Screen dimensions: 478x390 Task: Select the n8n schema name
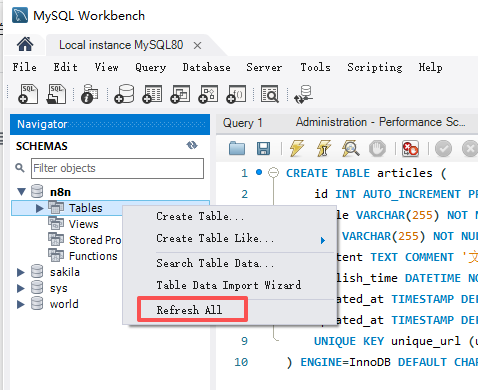pyautogui.click(x=60, y=192)
